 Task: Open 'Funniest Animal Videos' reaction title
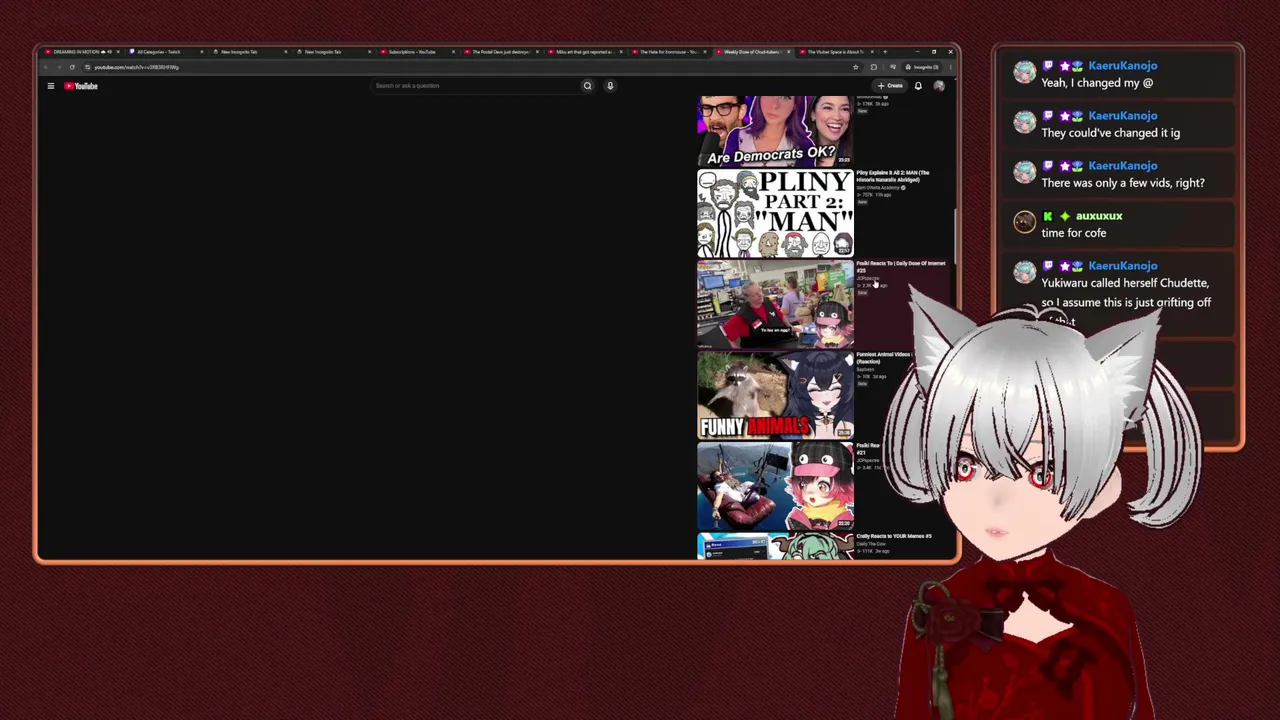(x=884, y=357)
